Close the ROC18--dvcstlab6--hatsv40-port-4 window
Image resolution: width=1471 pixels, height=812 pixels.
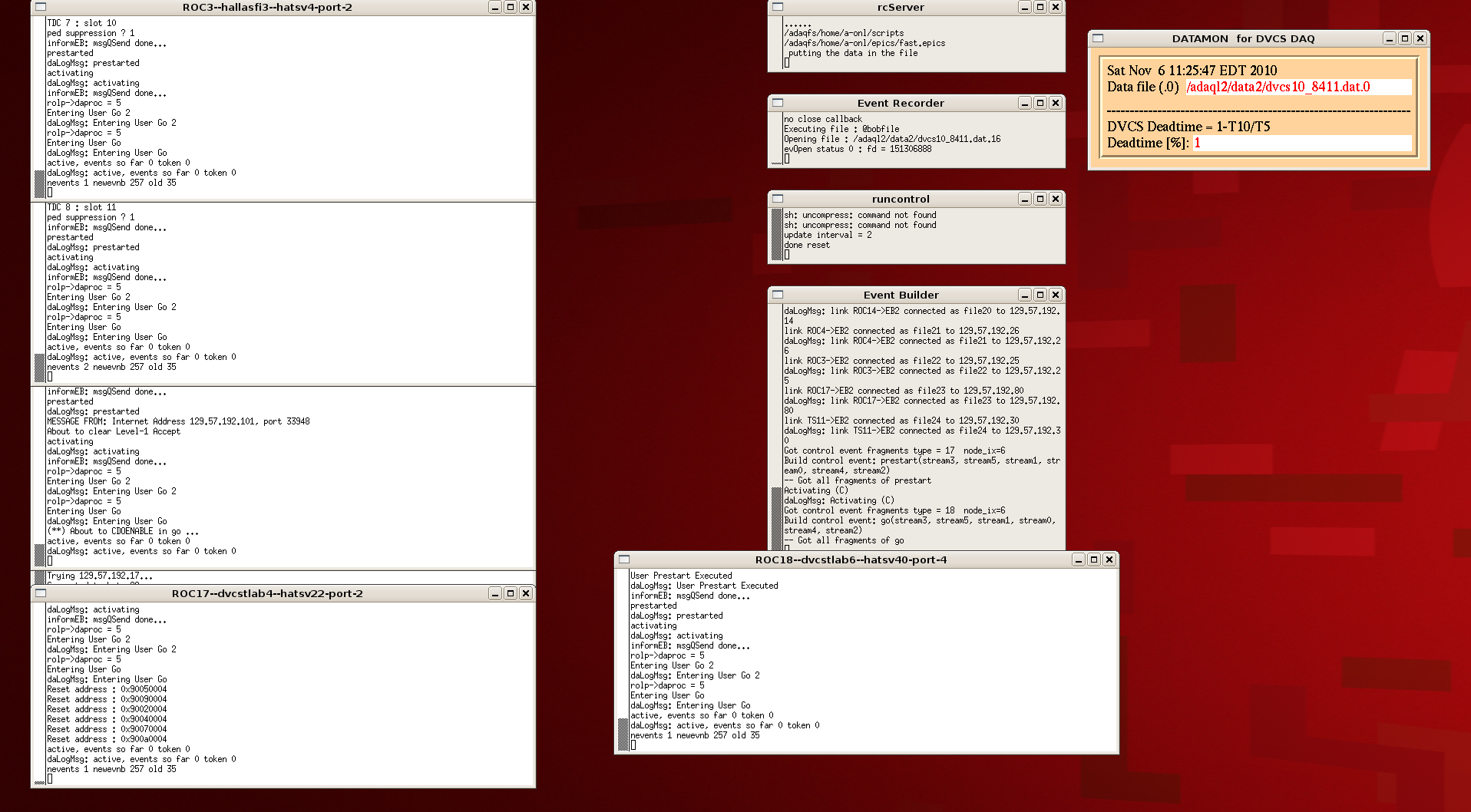click(x=1109, y=559)
